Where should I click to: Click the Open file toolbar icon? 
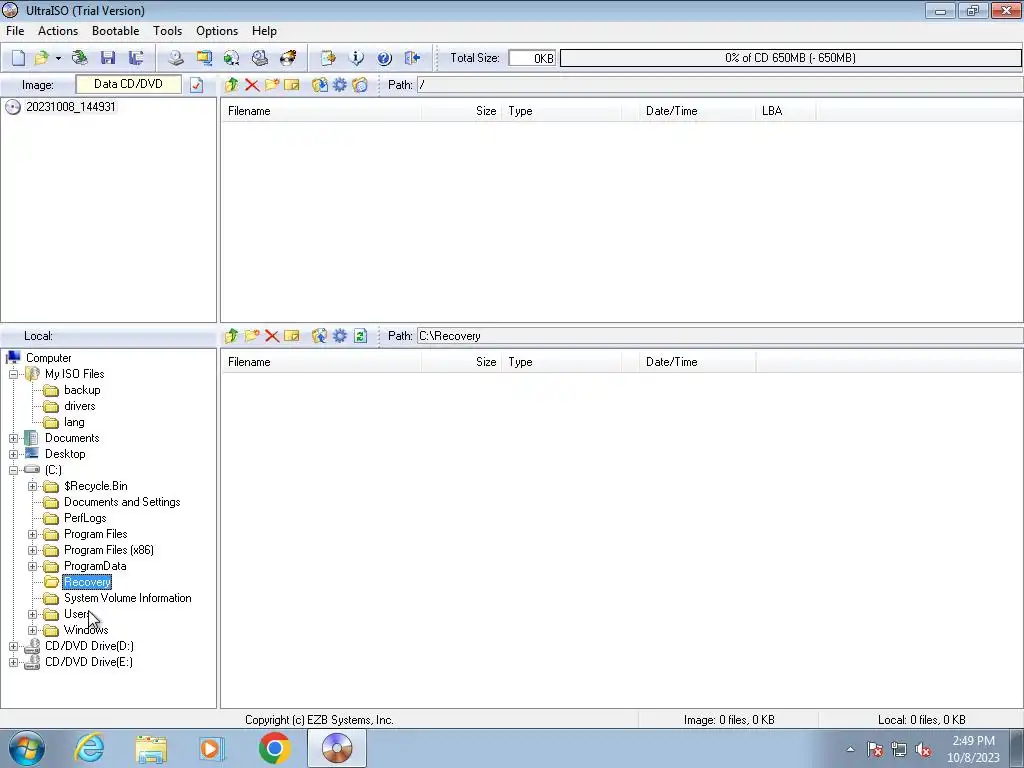pos(41,58)
